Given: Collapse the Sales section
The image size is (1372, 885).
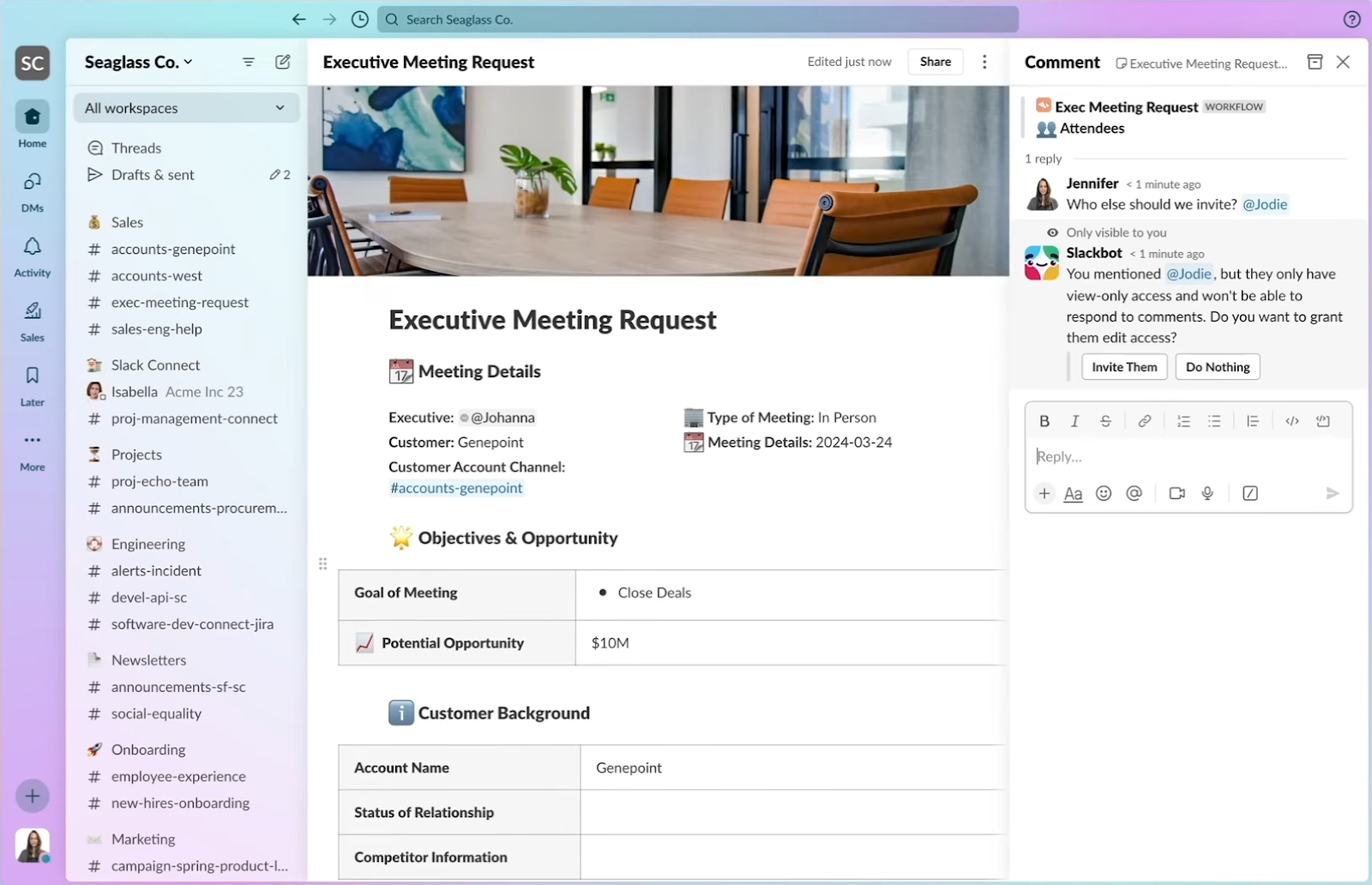Looking at the screenshot, I should [x=127, y=222].
